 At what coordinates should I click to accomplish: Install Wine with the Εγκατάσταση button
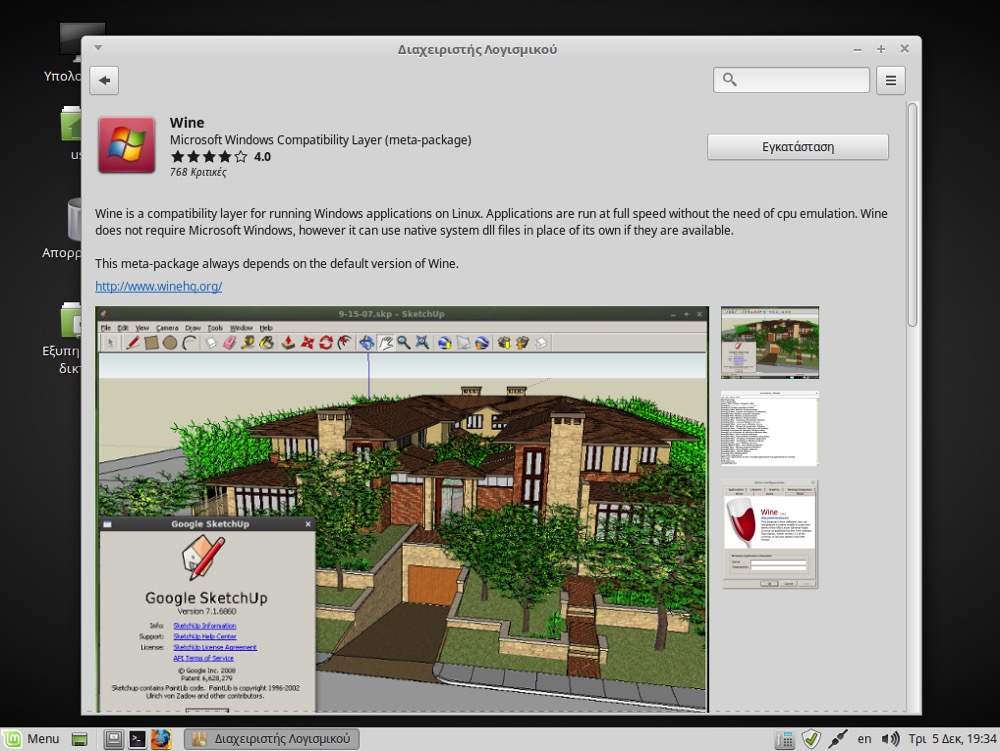pyautogui.click(x=797, y=147)
